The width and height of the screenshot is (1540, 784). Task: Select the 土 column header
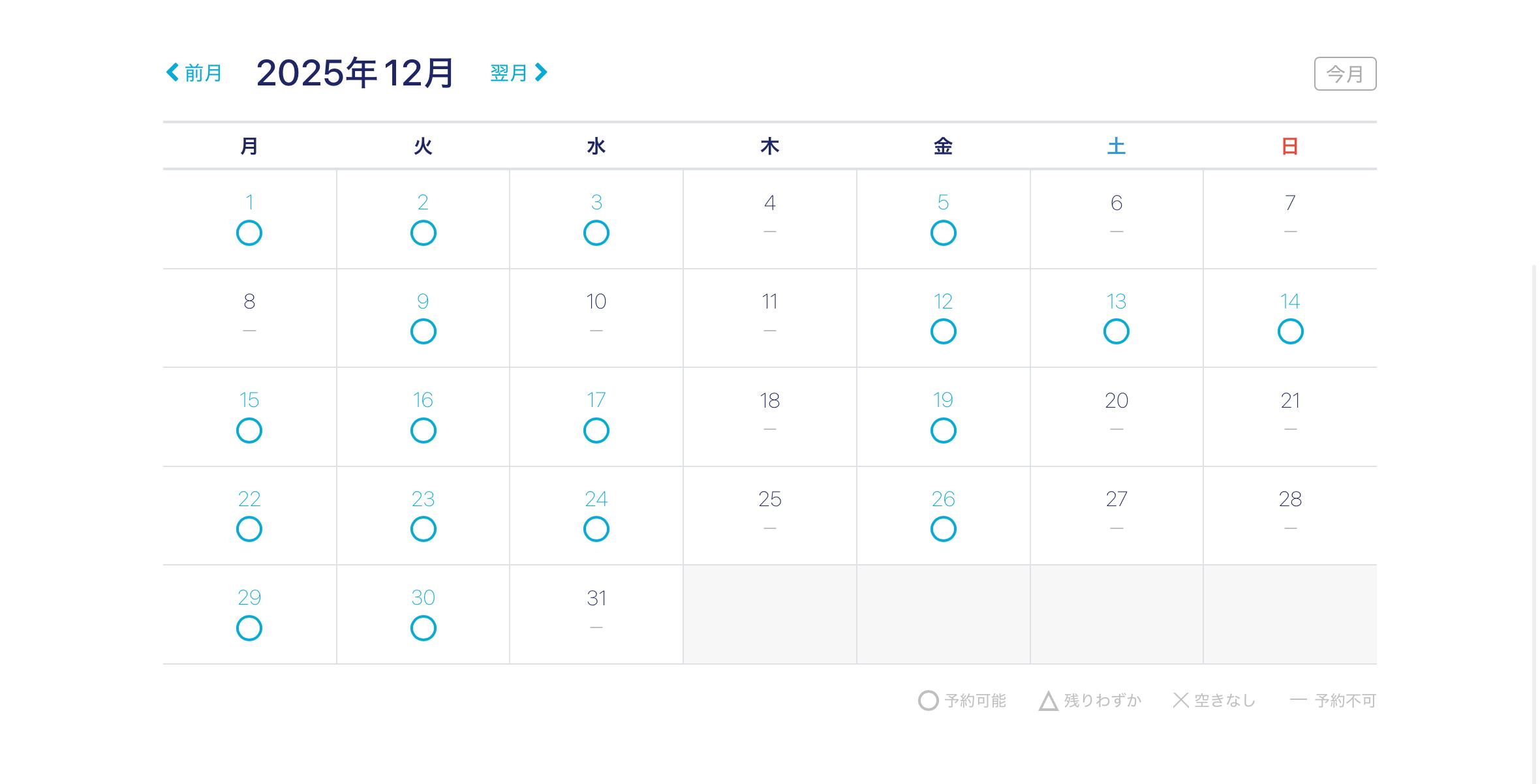point(1116,147)
